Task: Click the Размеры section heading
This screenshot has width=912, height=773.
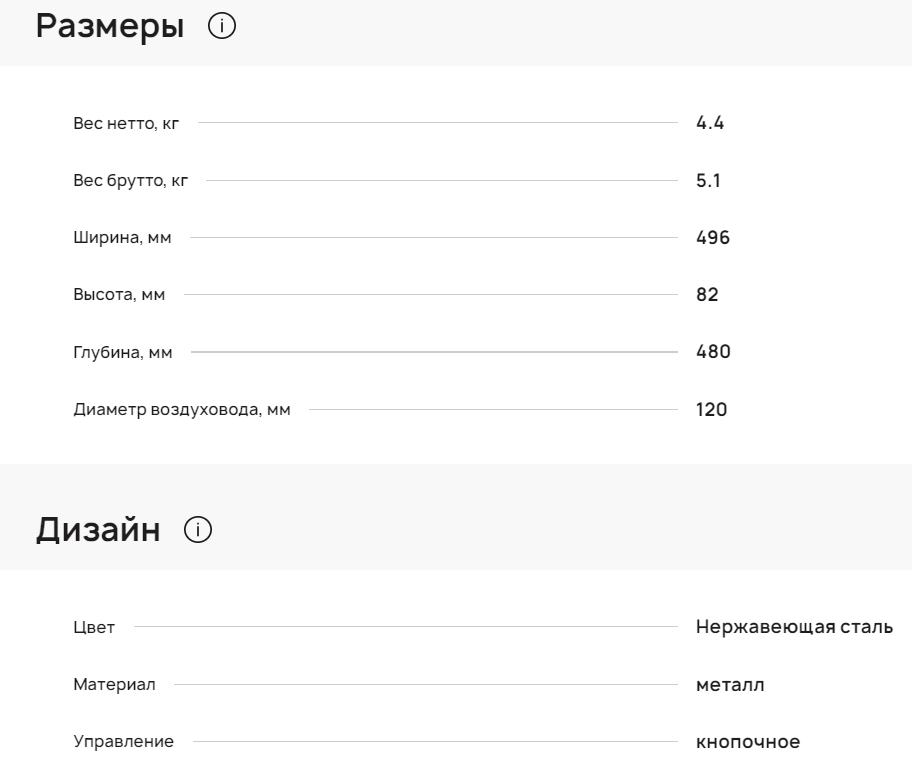Action: tap(110, 28)
